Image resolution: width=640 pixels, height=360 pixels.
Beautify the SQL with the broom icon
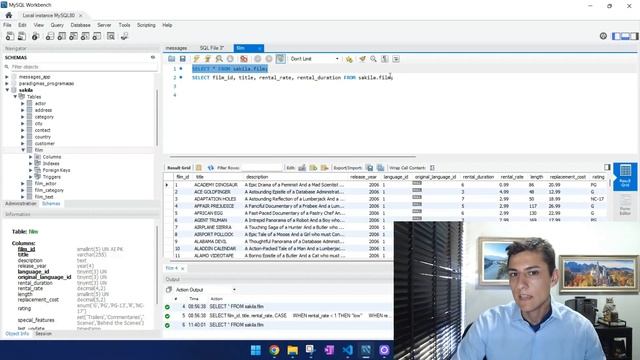click(x=362, y=59)
